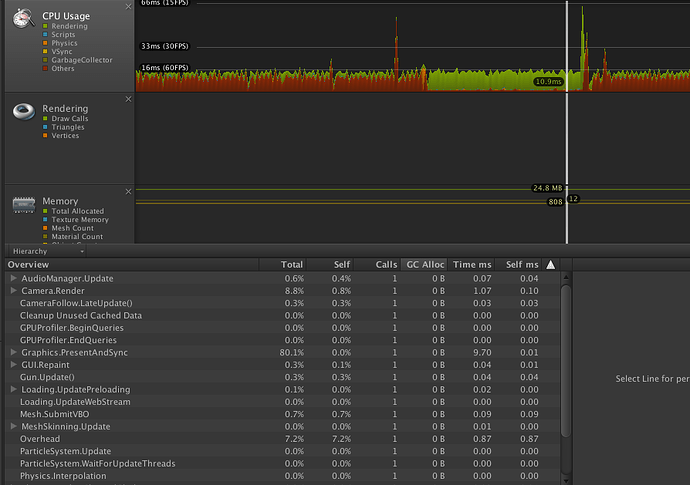Image resolution: width=690 pixels, height=485 pixels.
Task: Select ParticleSystem.WaitForUpdateThreads row
Action: tap(283, 463)
